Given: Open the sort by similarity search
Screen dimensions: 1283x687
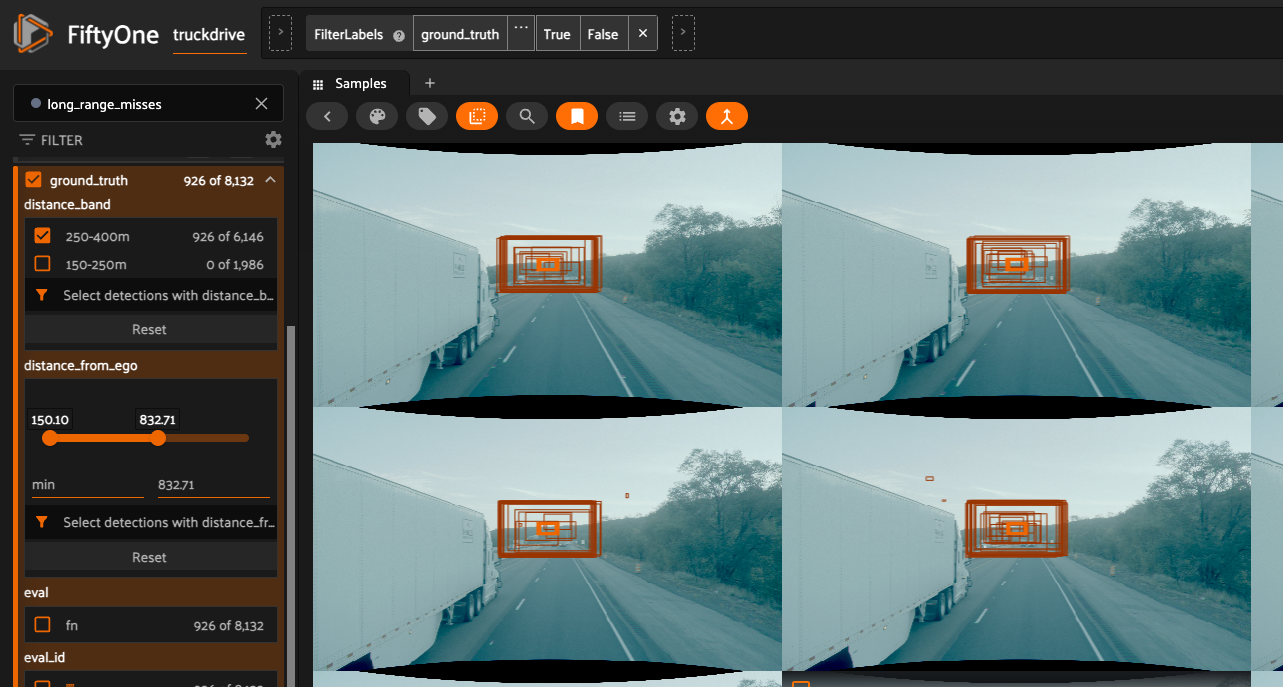Looking at the screenshot, I should click(x=527, y=117).
